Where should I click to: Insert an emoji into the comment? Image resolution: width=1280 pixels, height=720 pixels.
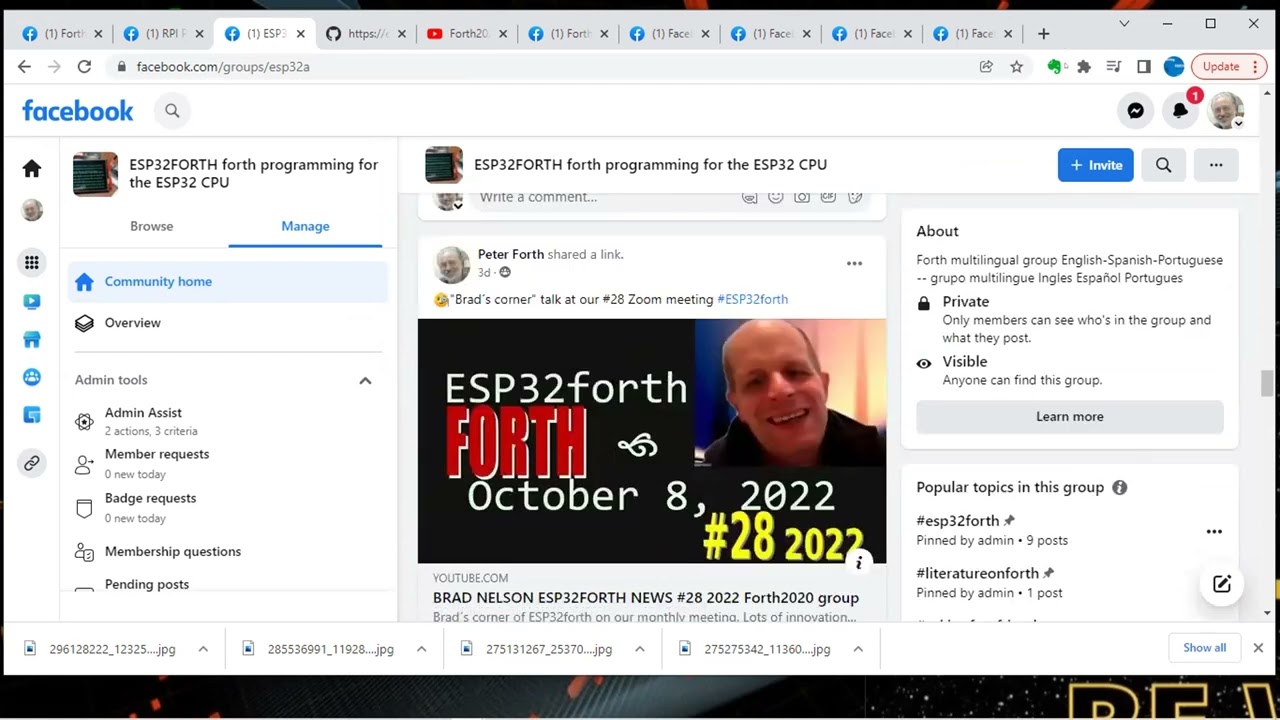[x=775, y=197]
